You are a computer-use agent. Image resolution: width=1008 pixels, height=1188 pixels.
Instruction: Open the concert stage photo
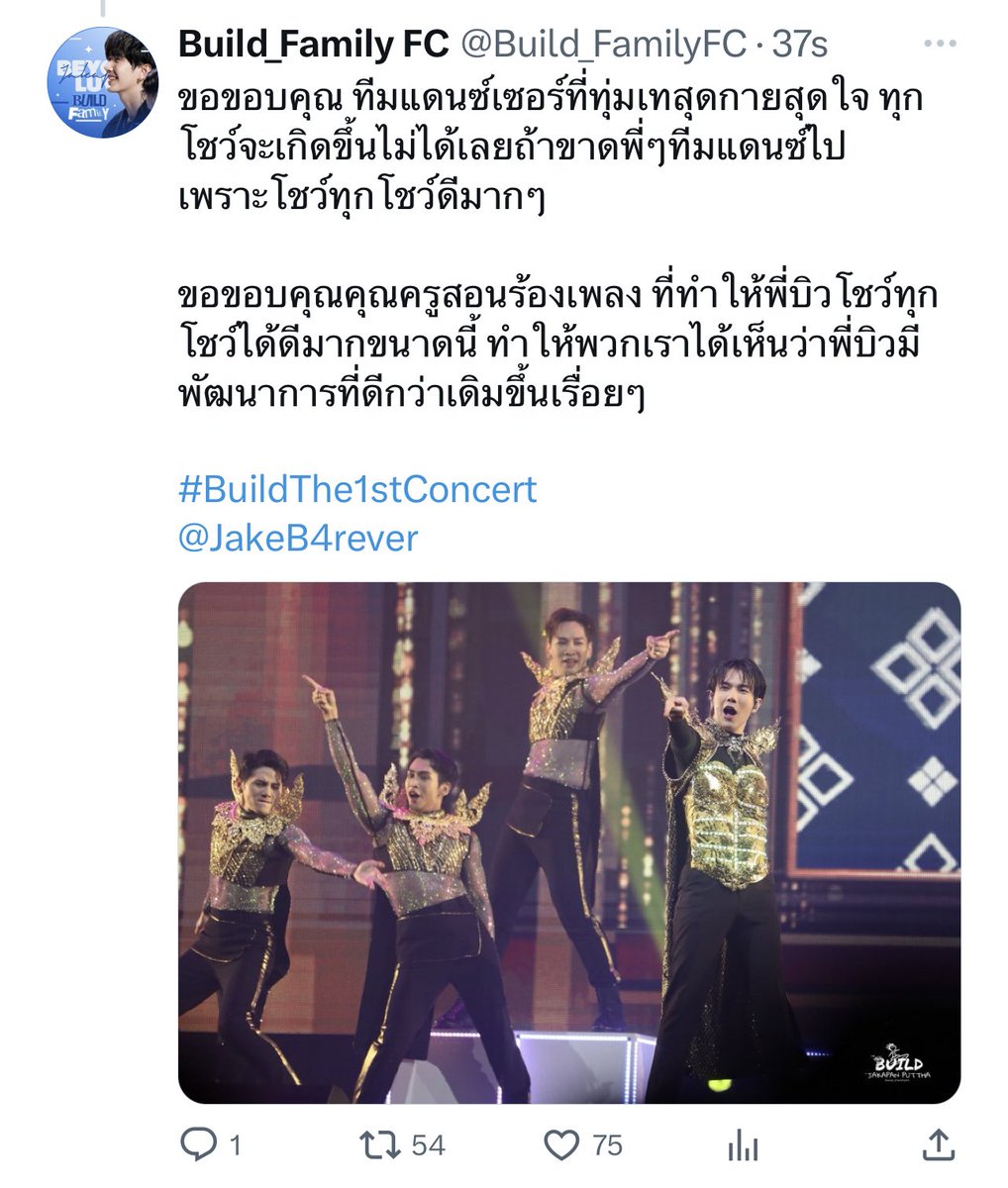(569, 842)
